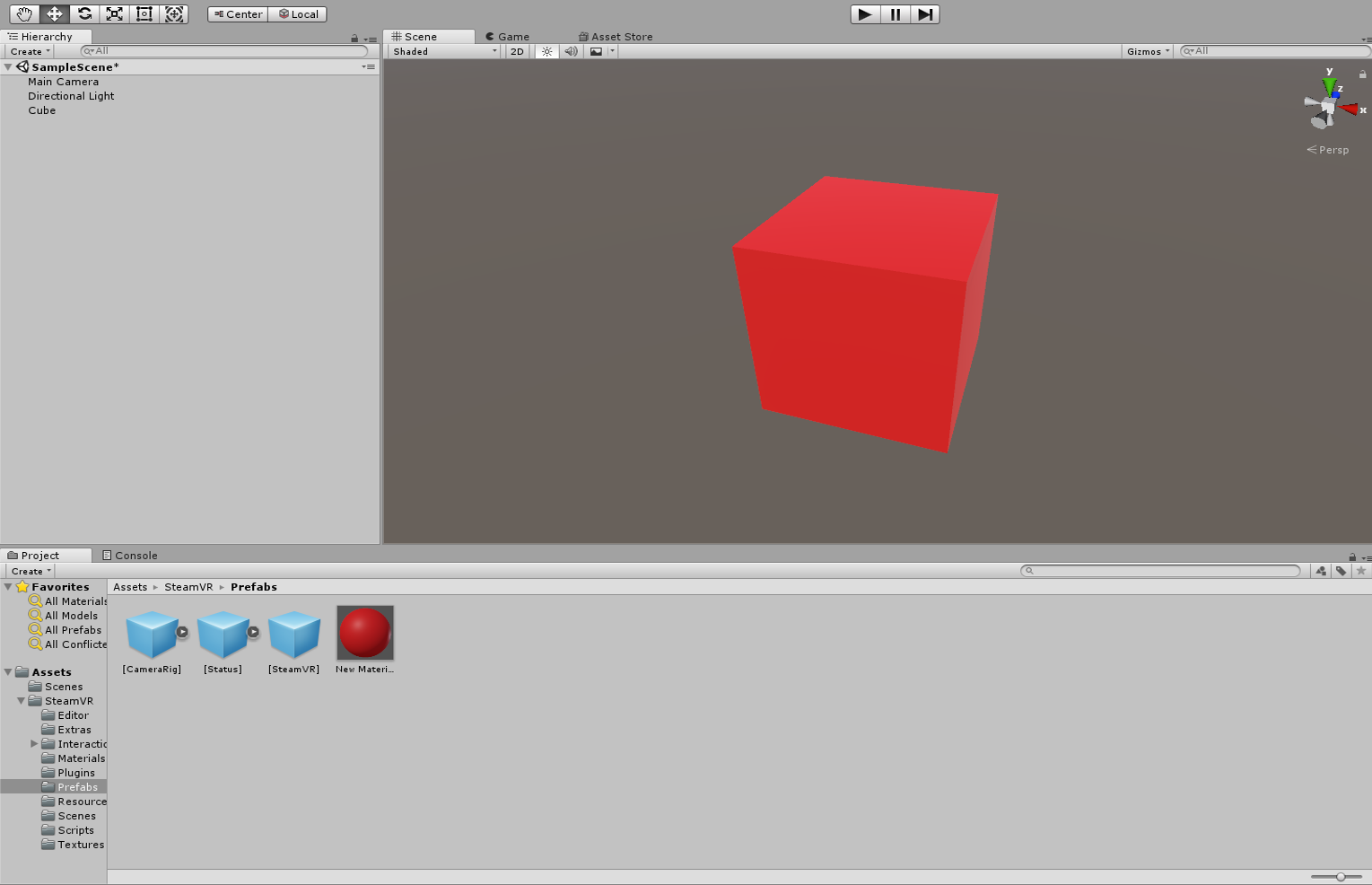The width and height of the screenshot is (1372, 885).
Task: Toggle pivot mode Center button
Action: [238, 14]
